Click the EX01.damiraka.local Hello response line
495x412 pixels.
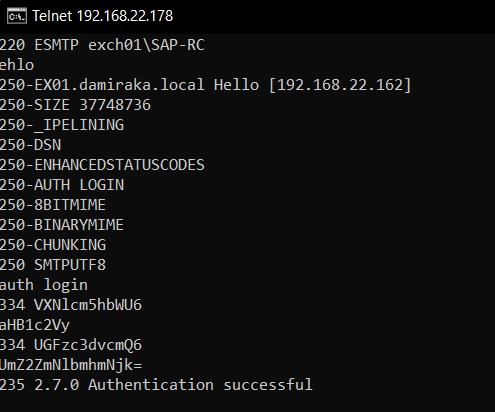pos(206,85)
